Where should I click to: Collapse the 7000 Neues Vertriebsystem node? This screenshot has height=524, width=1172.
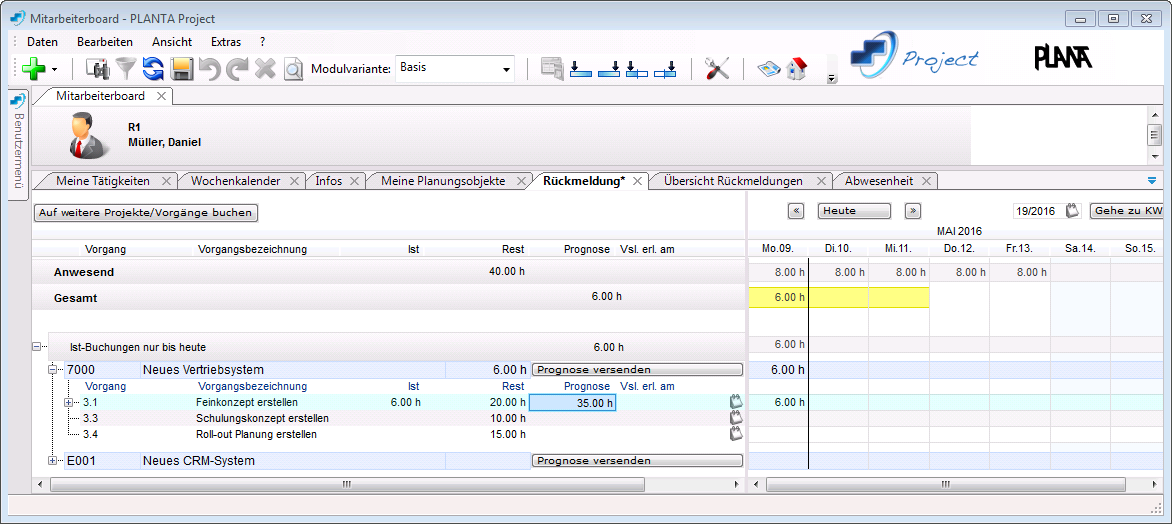pyautogui.click(x=53, y=369)
